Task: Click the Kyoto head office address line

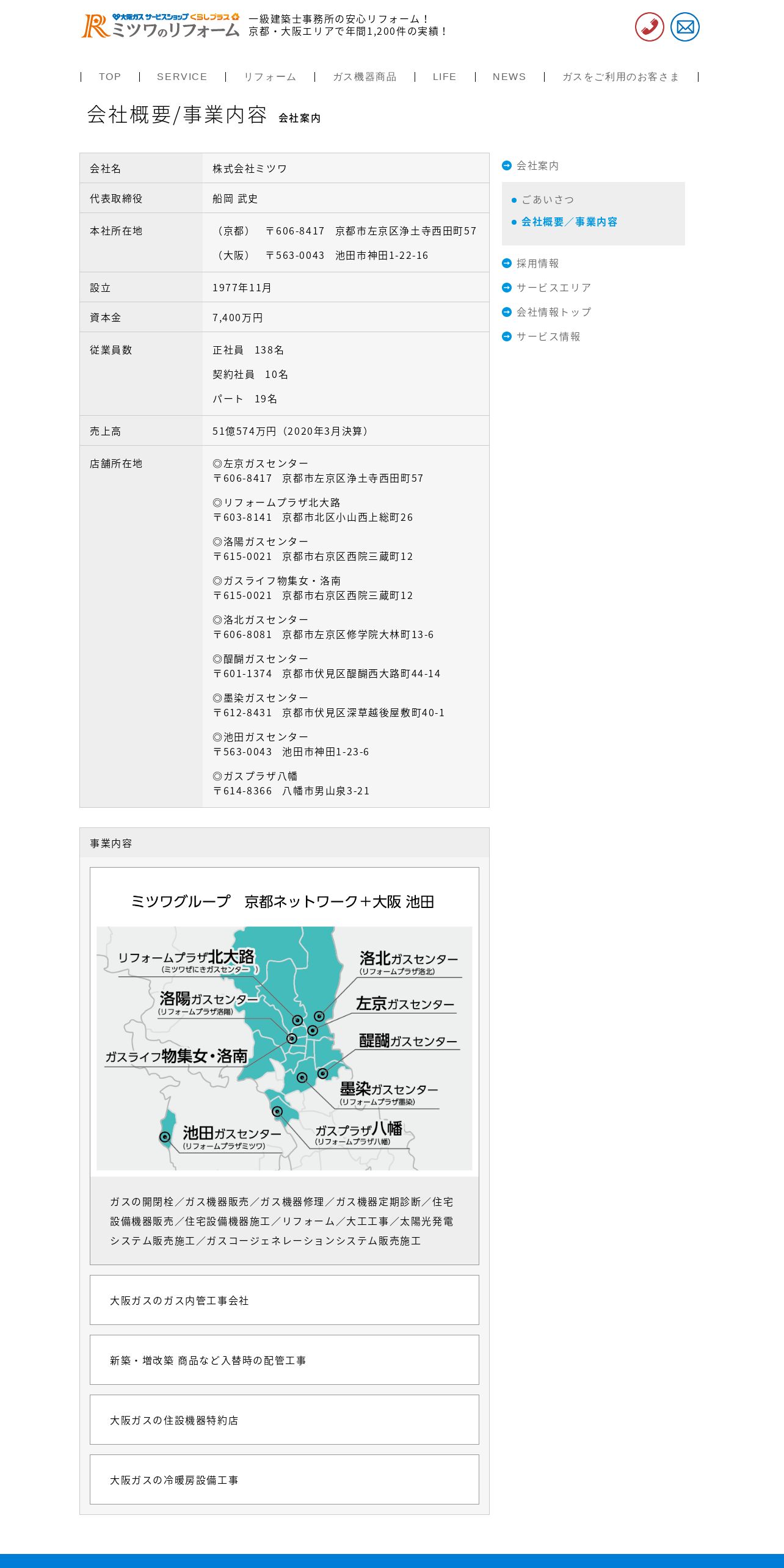Action: tap(345, 231)
